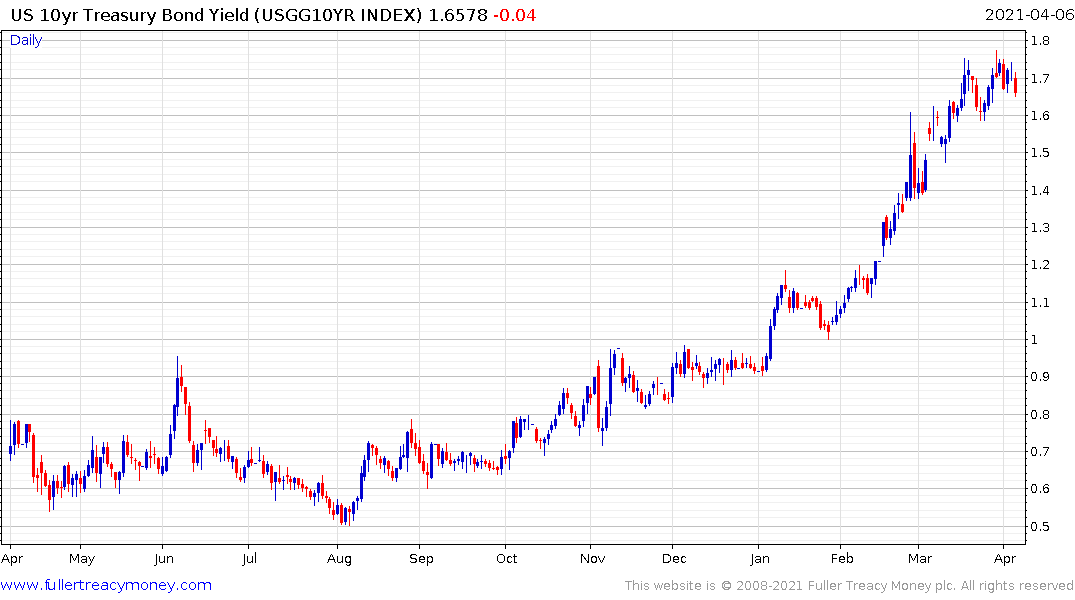Click the 1.6 y-axis label
The image size is (1075, 600).
tap(1040, 115)
